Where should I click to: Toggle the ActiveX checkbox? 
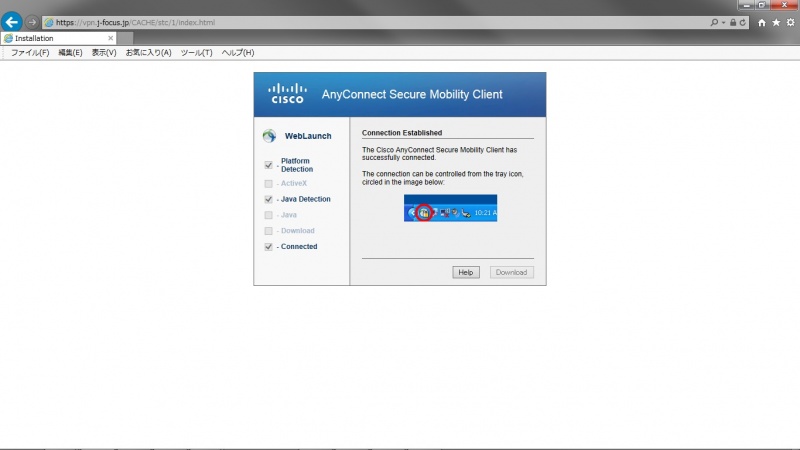click(268, 183)
